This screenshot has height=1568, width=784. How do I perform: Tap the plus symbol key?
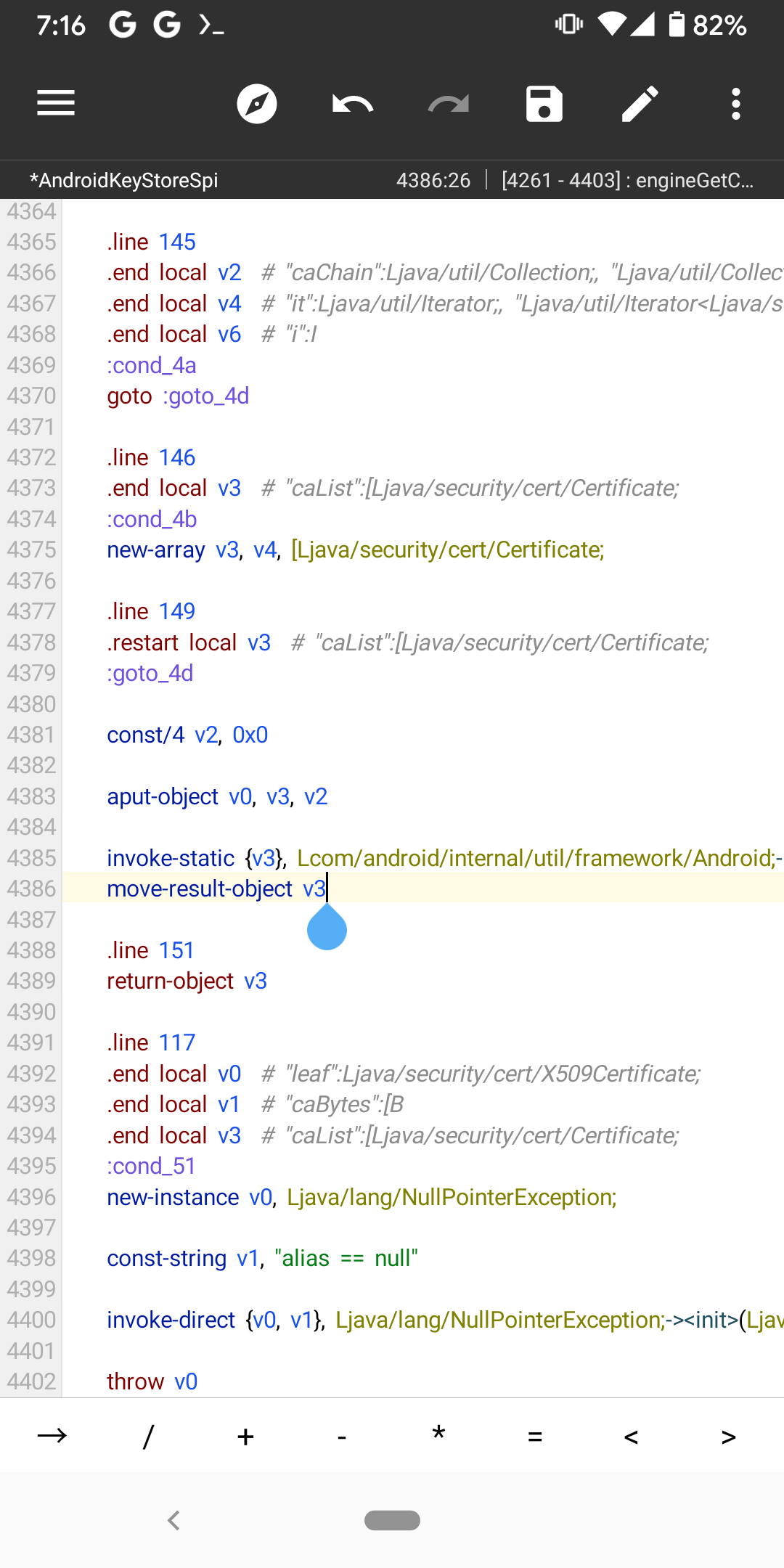(x=245, y=1436)
